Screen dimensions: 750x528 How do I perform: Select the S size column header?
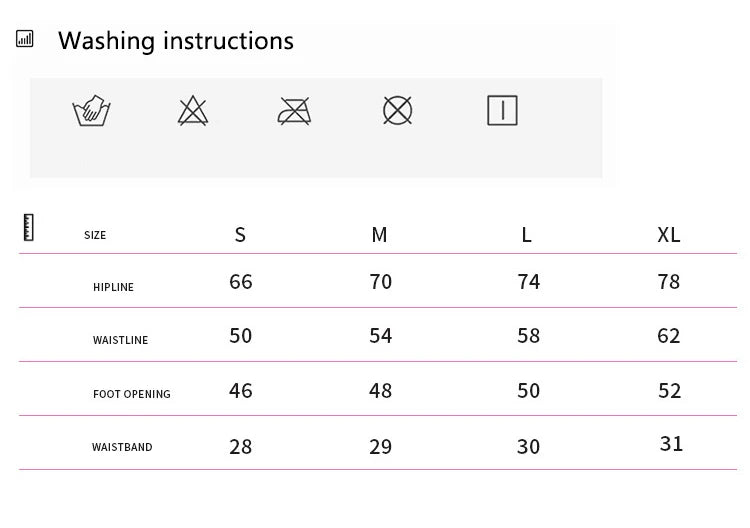pyautogui.click(x=240, y=235)
